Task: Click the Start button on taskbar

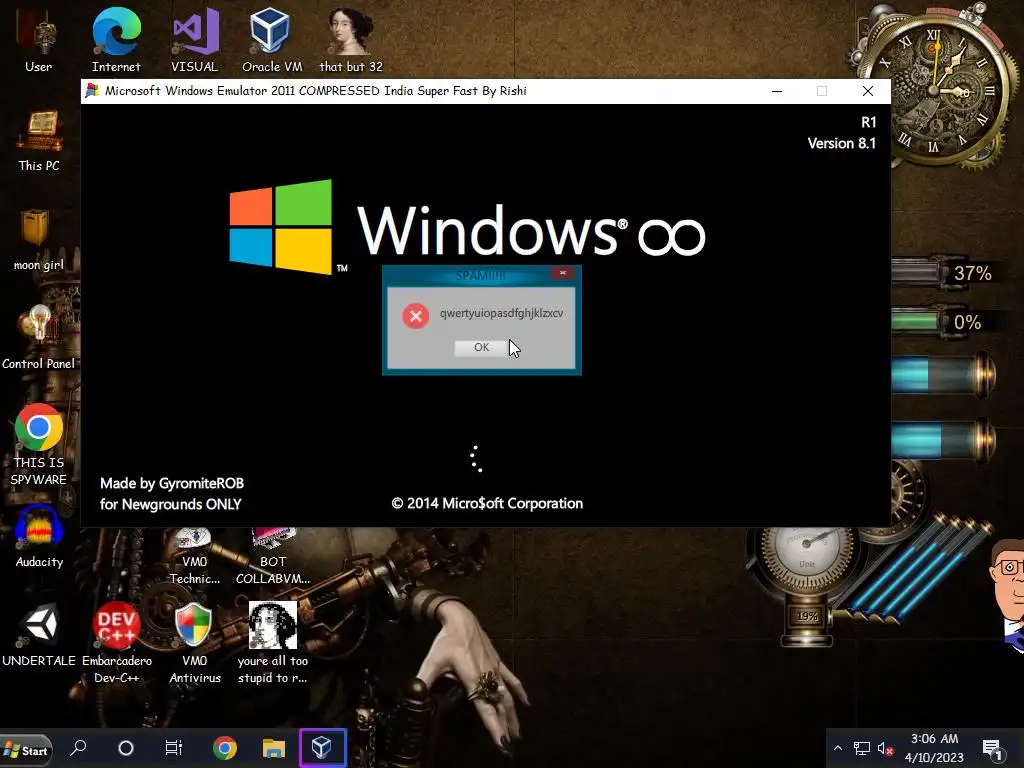Action: 25,749
